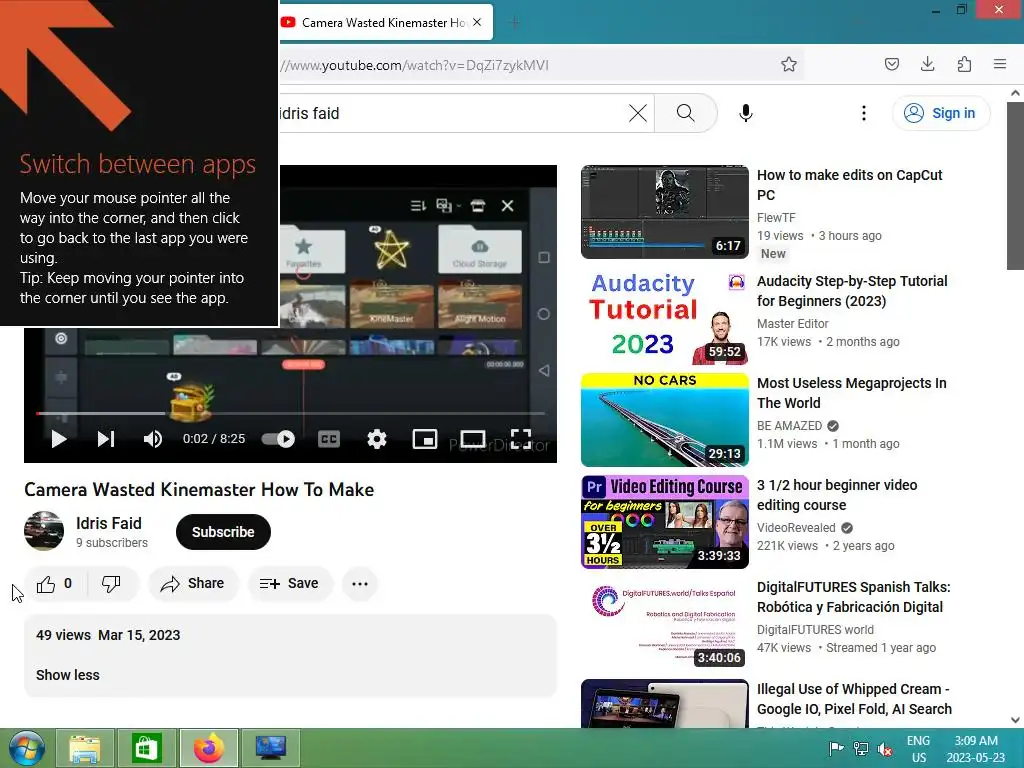Like the video with thumbs up
Screen dimensions: 1024x768
click(55, 584)
